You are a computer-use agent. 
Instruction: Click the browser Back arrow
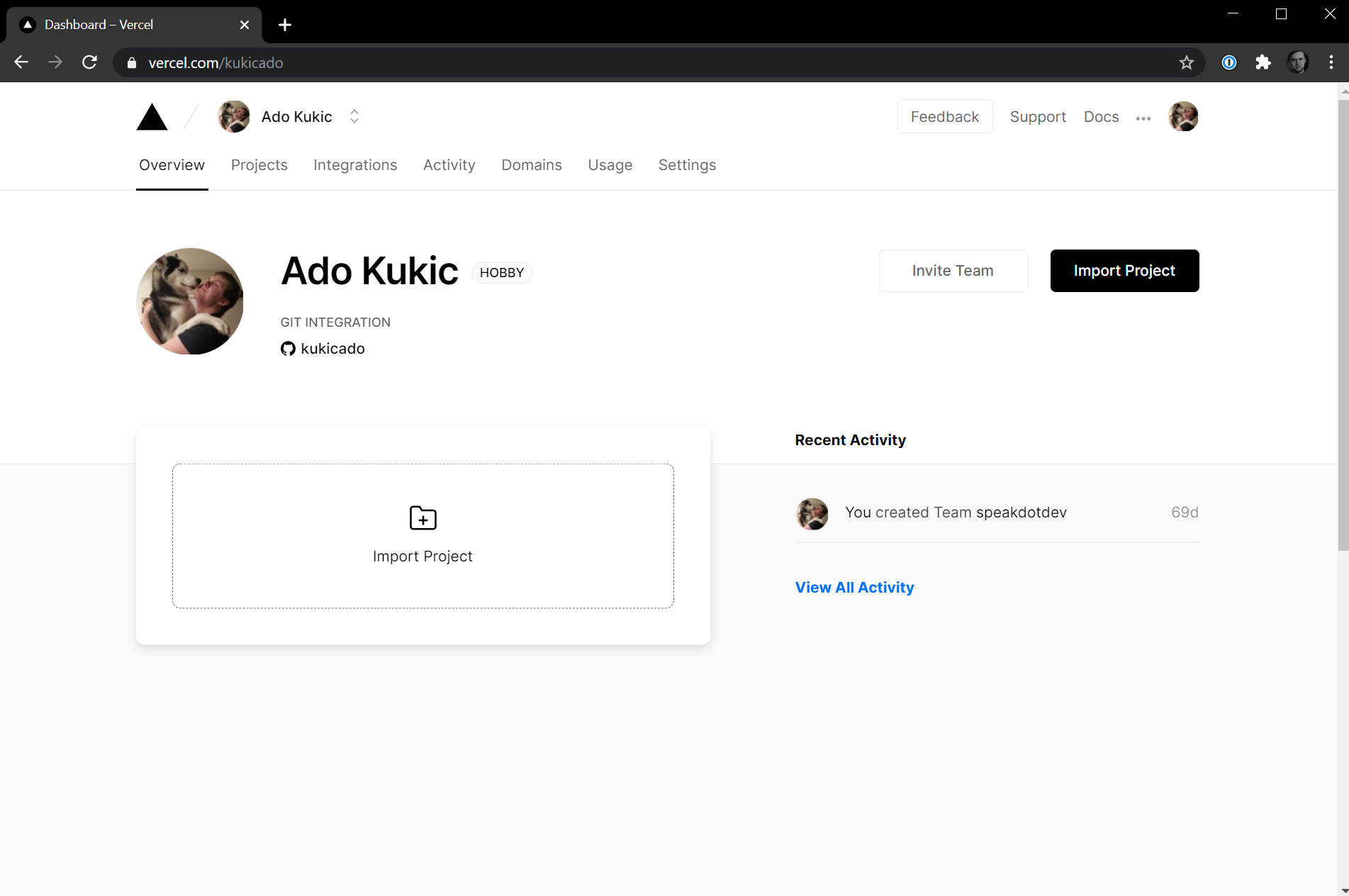click(x=21, y=62)
